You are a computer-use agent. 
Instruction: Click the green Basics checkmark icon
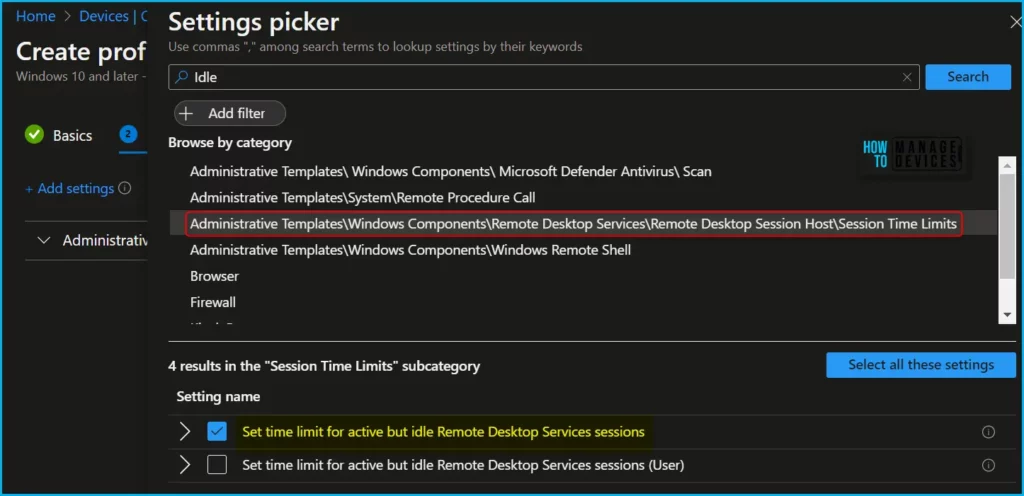[x=34, y=135]
